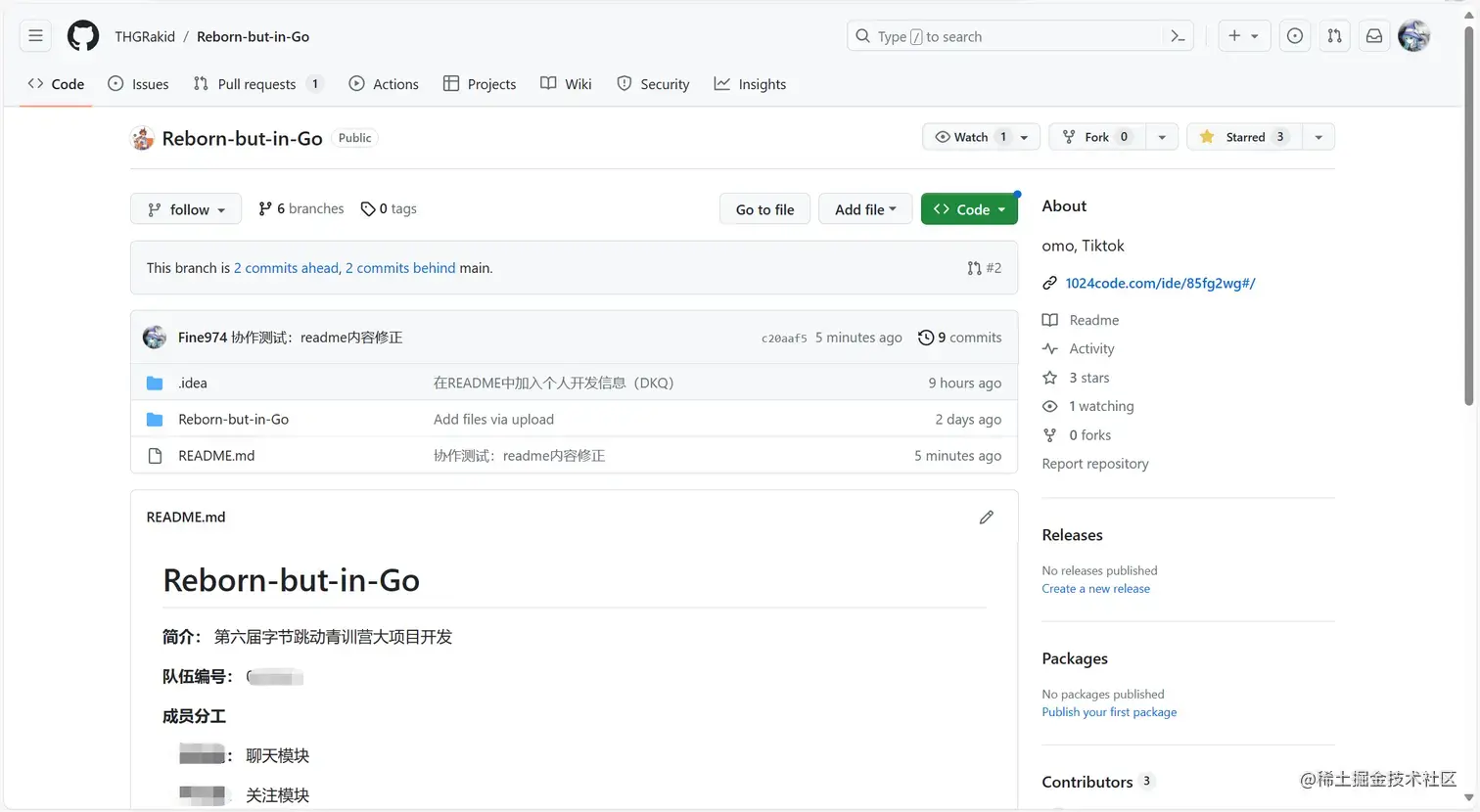Open the 2 commits behind link
The width and height of the screenshot is (1480, 812).
(x=400, y=268)
